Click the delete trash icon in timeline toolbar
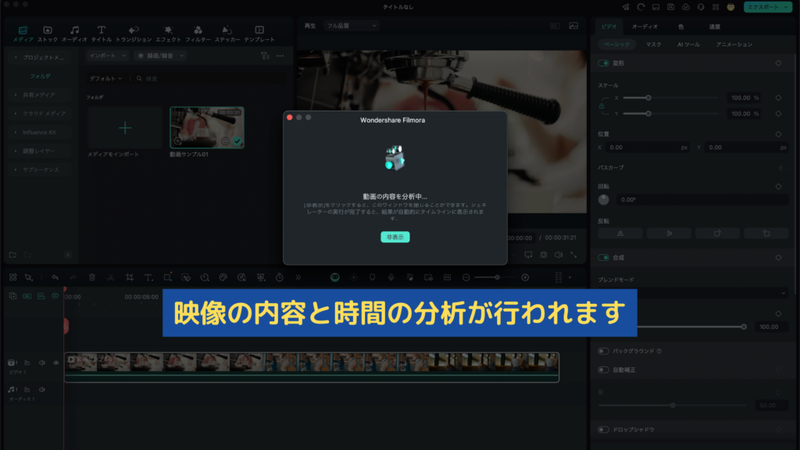This screenshot has width=800, height=450. [92, 278]
